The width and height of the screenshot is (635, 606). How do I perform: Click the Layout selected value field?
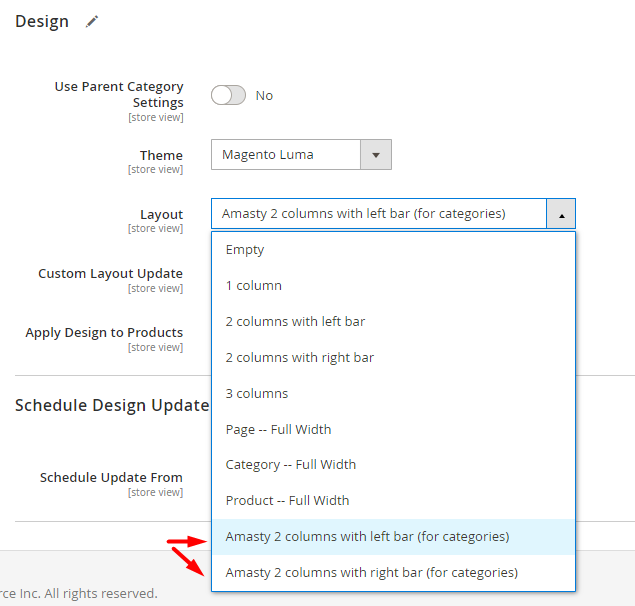point(379,214)
